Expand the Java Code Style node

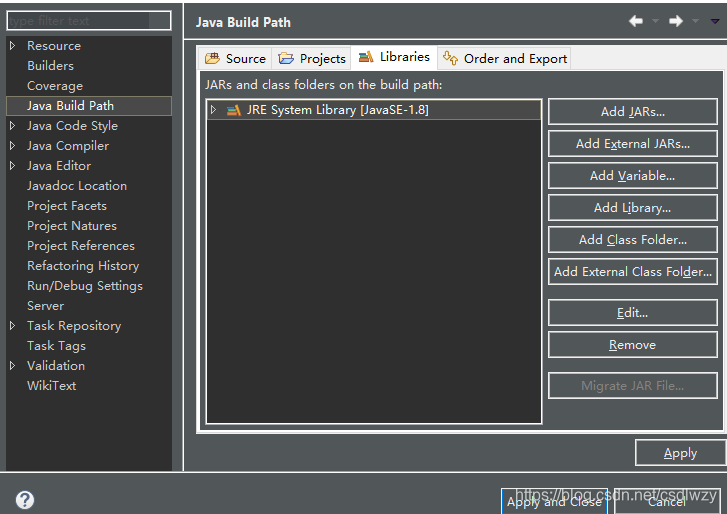pos(13,126)
